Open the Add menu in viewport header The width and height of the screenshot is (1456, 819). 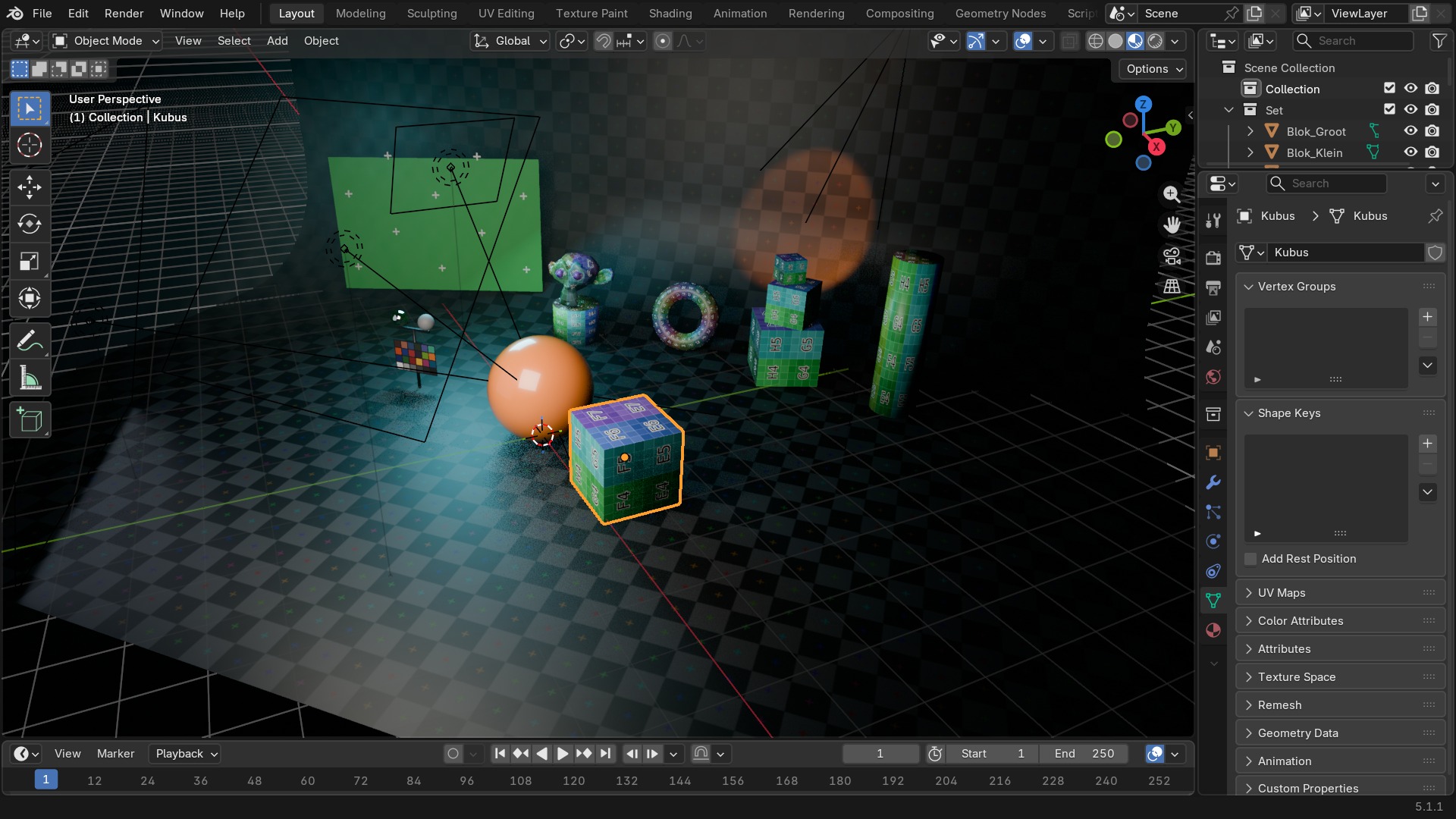click(x=277, y=41)
